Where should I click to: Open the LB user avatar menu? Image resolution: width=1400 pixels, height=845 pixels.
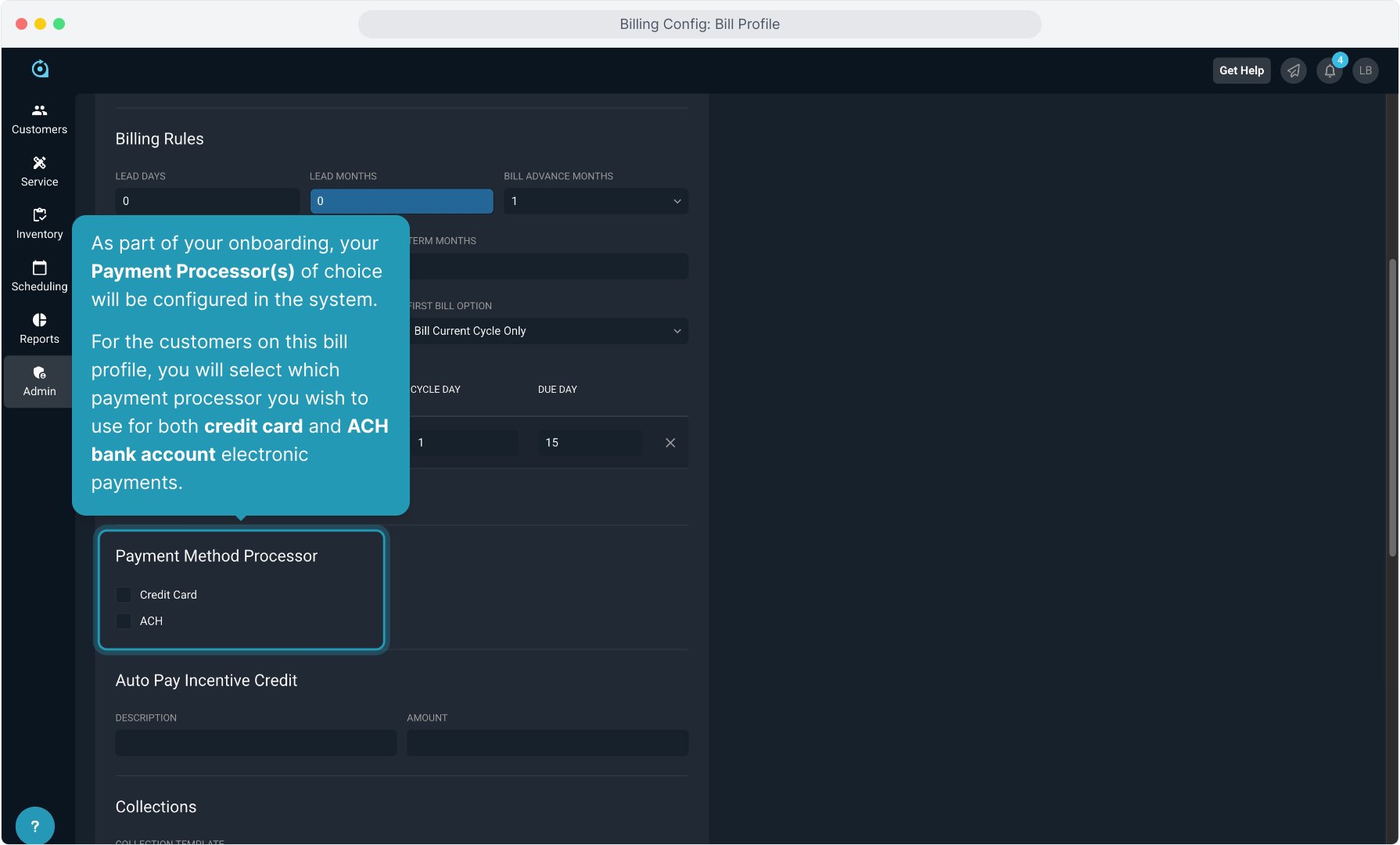coord(1366,70)
